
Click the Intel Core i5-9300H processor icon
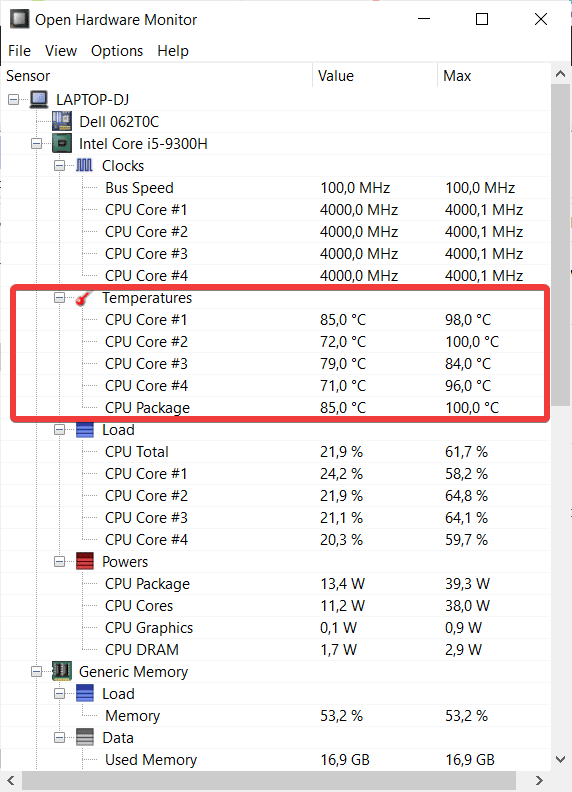click(62, 143)
